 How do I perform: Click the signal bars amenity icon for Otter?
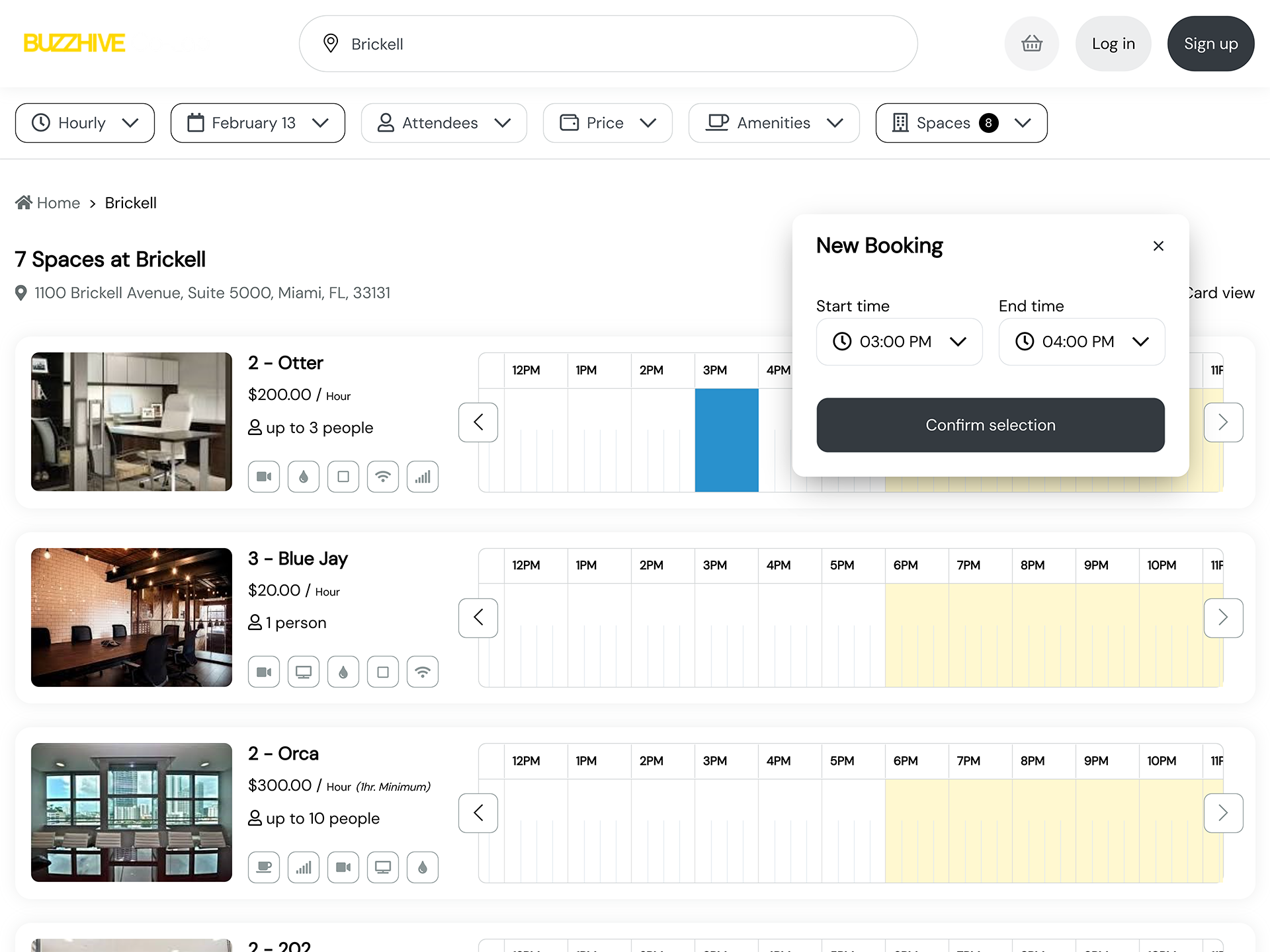click(x=423, y=477)
